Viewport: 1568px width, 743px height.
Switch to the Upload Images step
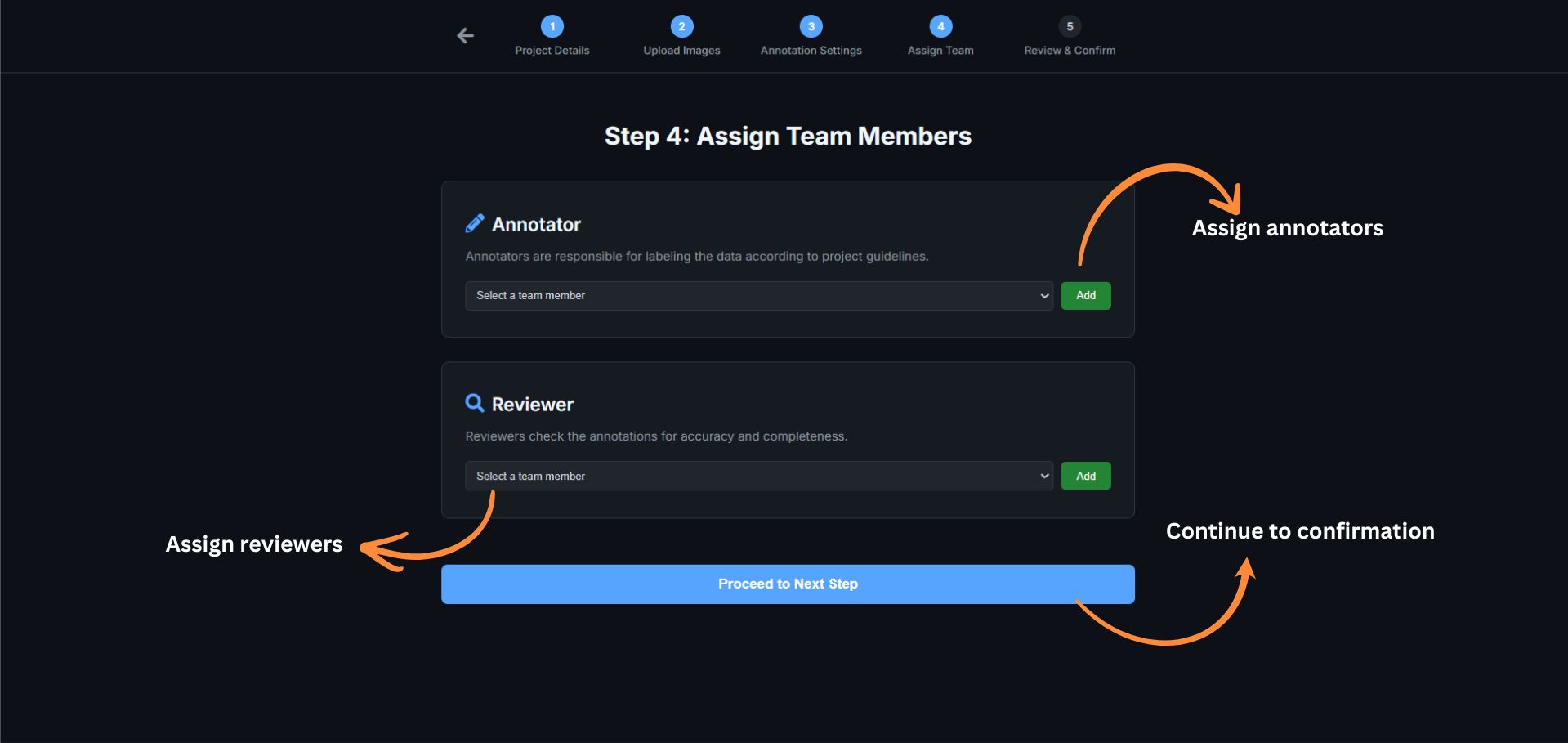681,51
